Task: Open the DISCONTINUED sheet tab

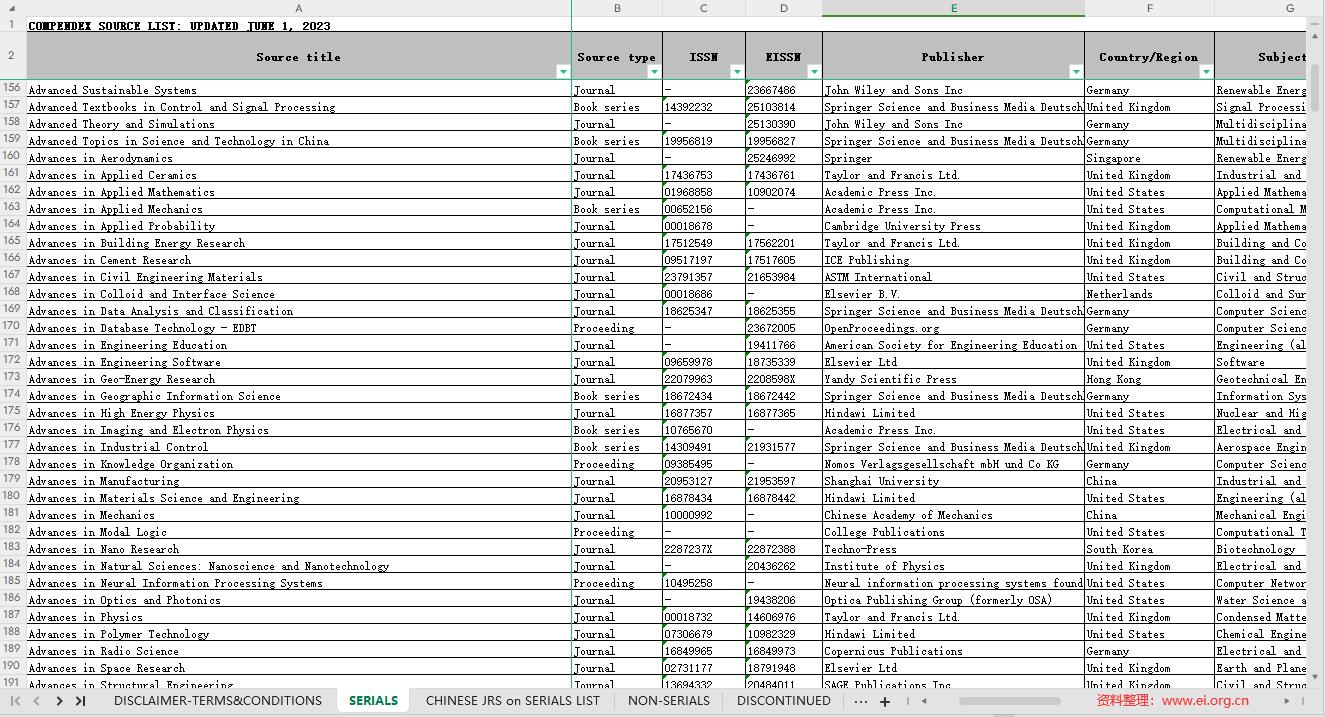Action: pos(784,701)
